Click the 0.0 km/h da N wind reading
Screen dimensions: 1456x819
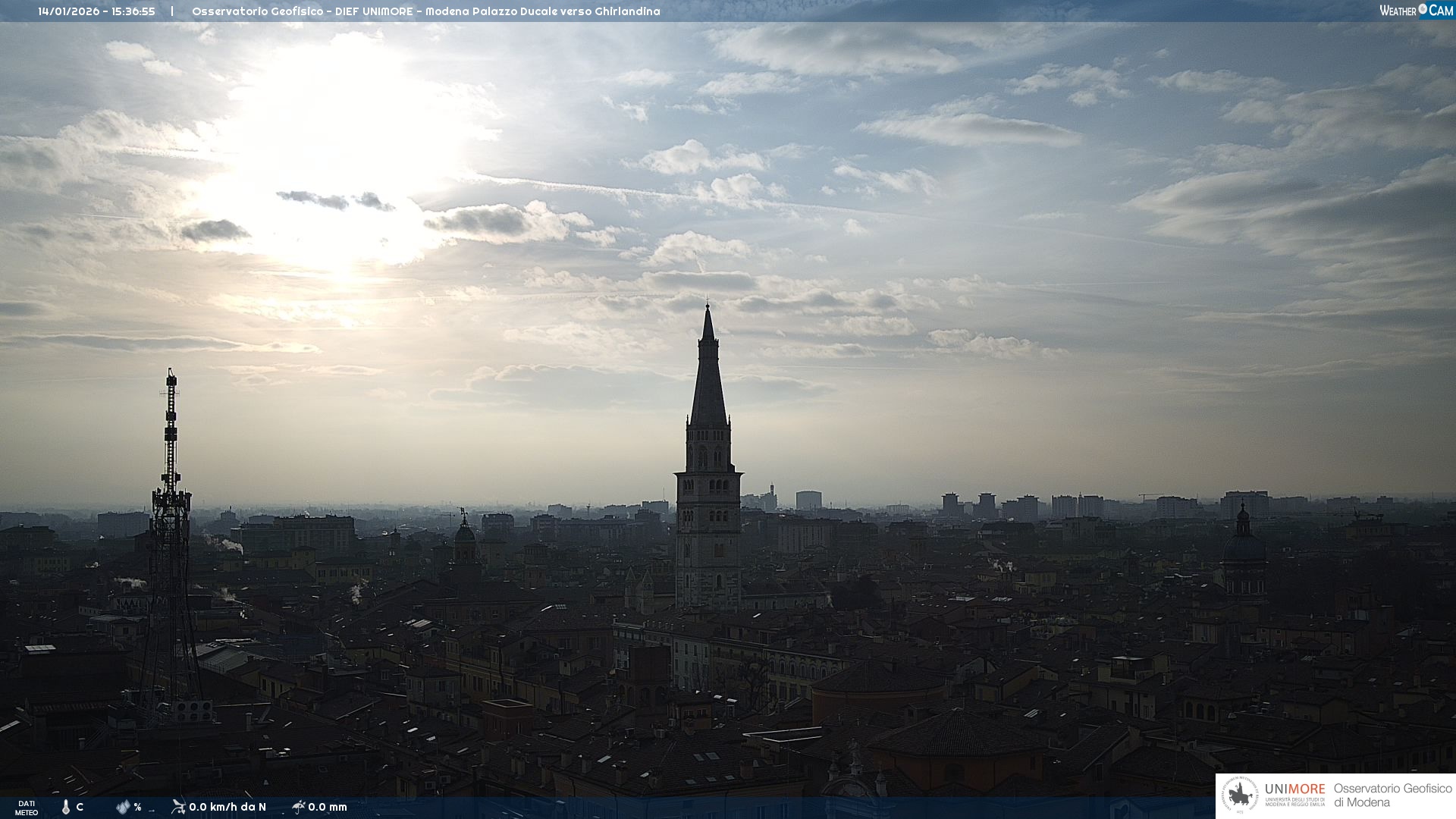click(x=227, y=807)
